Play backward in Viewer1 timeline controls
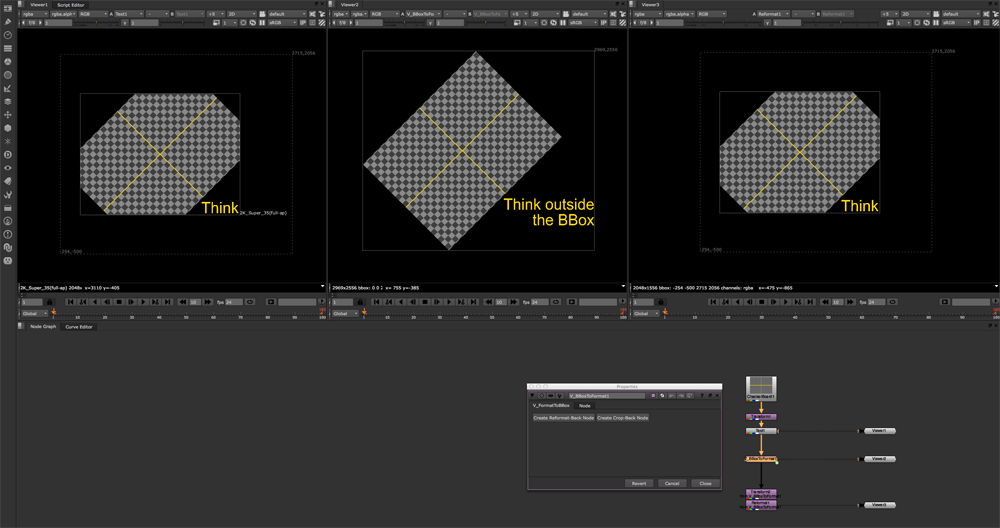Screen dimensions: 1000x528 pos(95,302)
